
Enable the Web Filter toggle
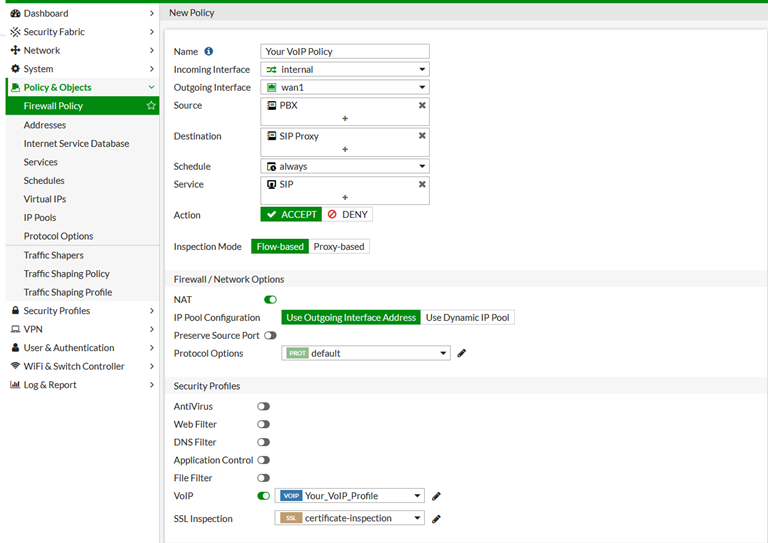[x=263, y=425]
